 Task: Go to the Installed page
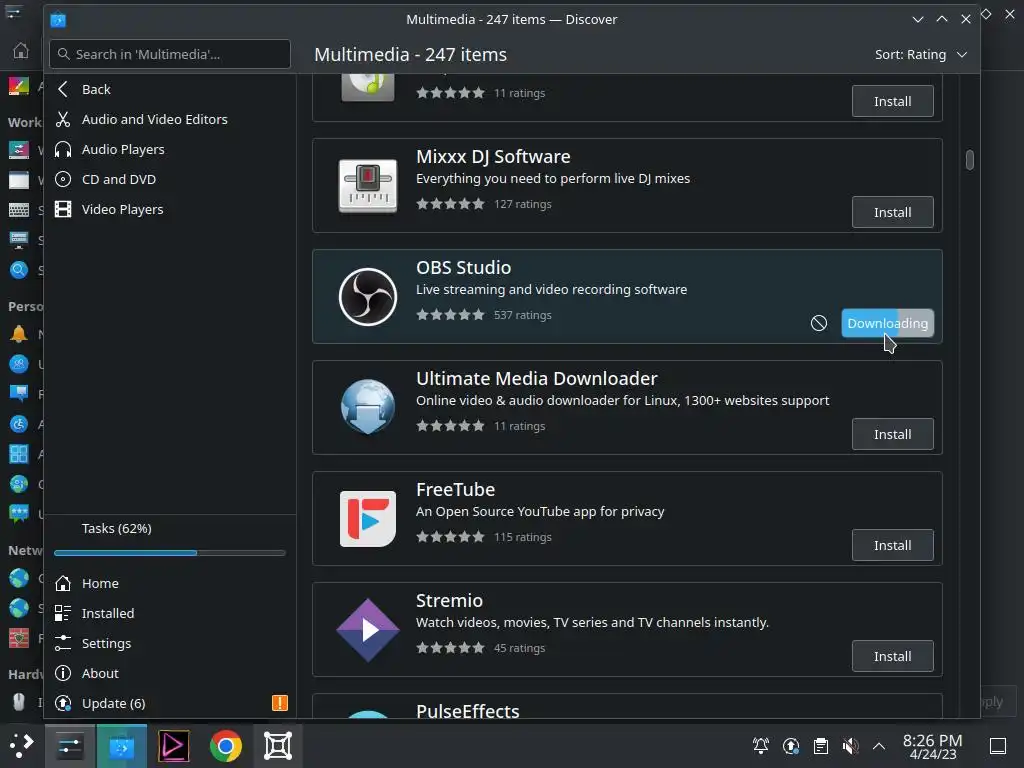click(170, 613)
